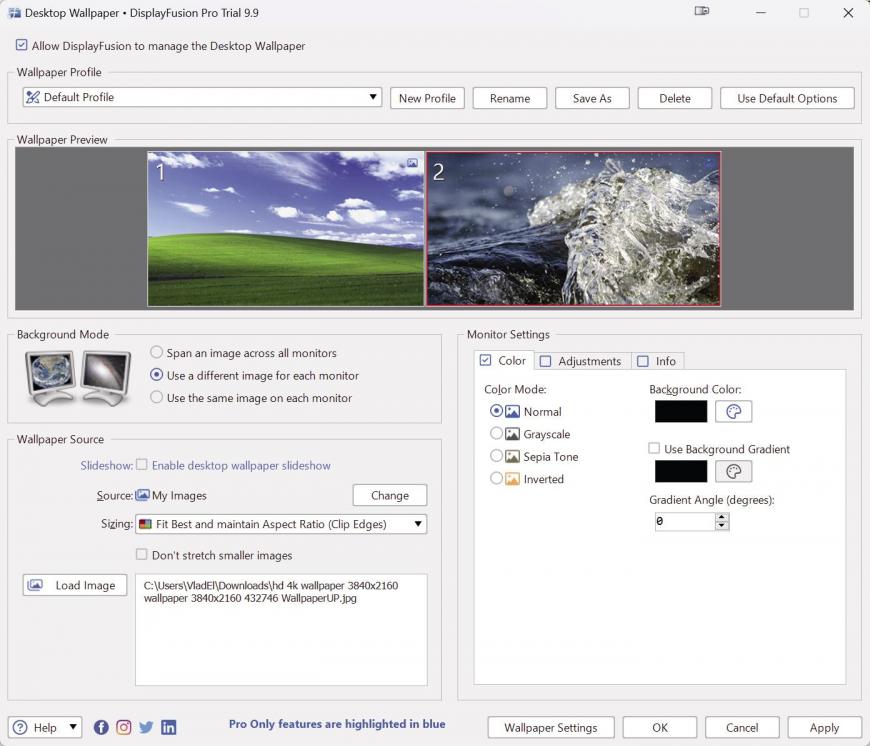870x746 pixels.
Task: Switch to the Adjustments tab
Action: point(581,361)
